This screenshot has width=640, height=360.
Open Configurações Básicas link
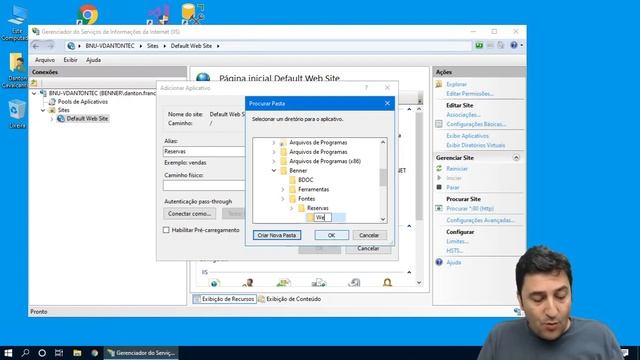pyautogui.click(x=476, y=124)
